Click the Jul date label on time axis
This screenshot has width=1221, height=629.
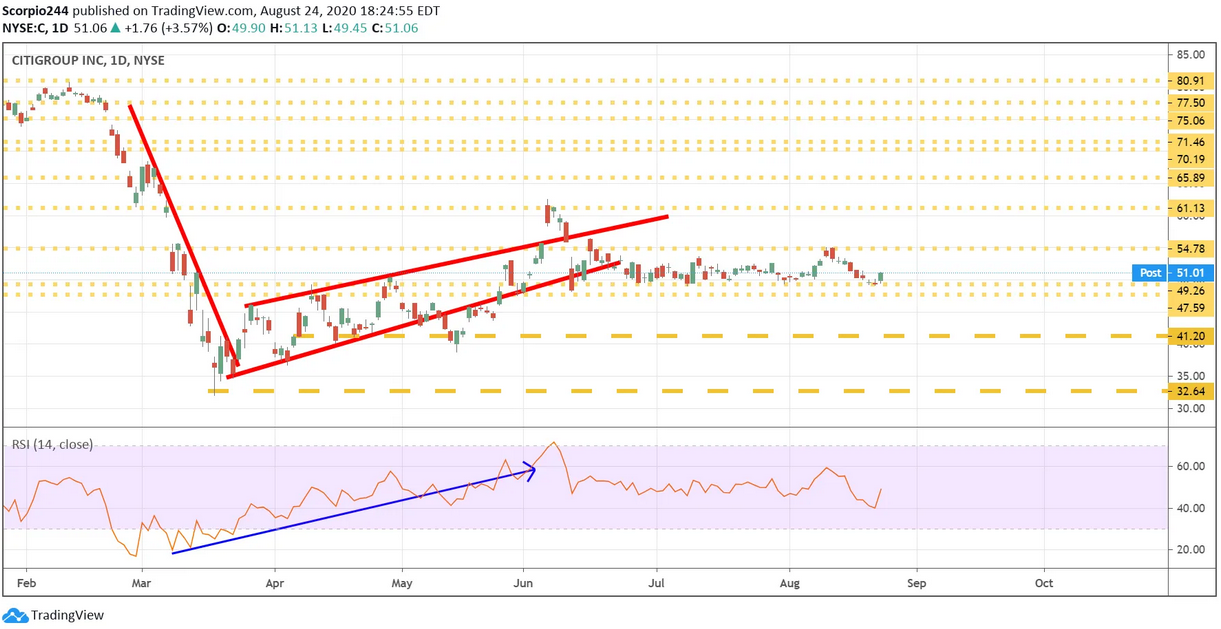[658, 581]
